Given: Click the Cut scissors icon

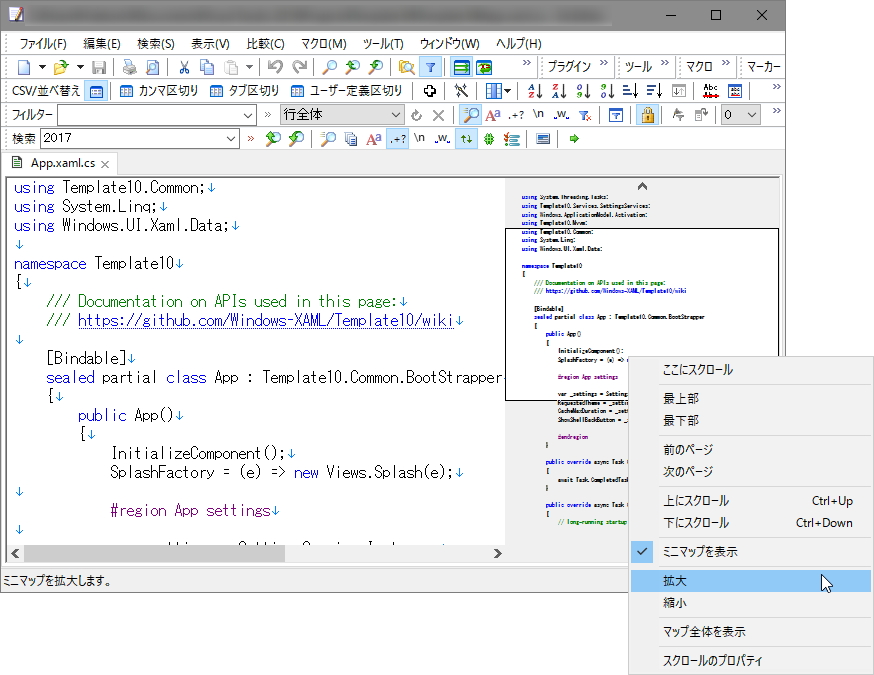Looking at the screenshot, I should coord(184,67).
